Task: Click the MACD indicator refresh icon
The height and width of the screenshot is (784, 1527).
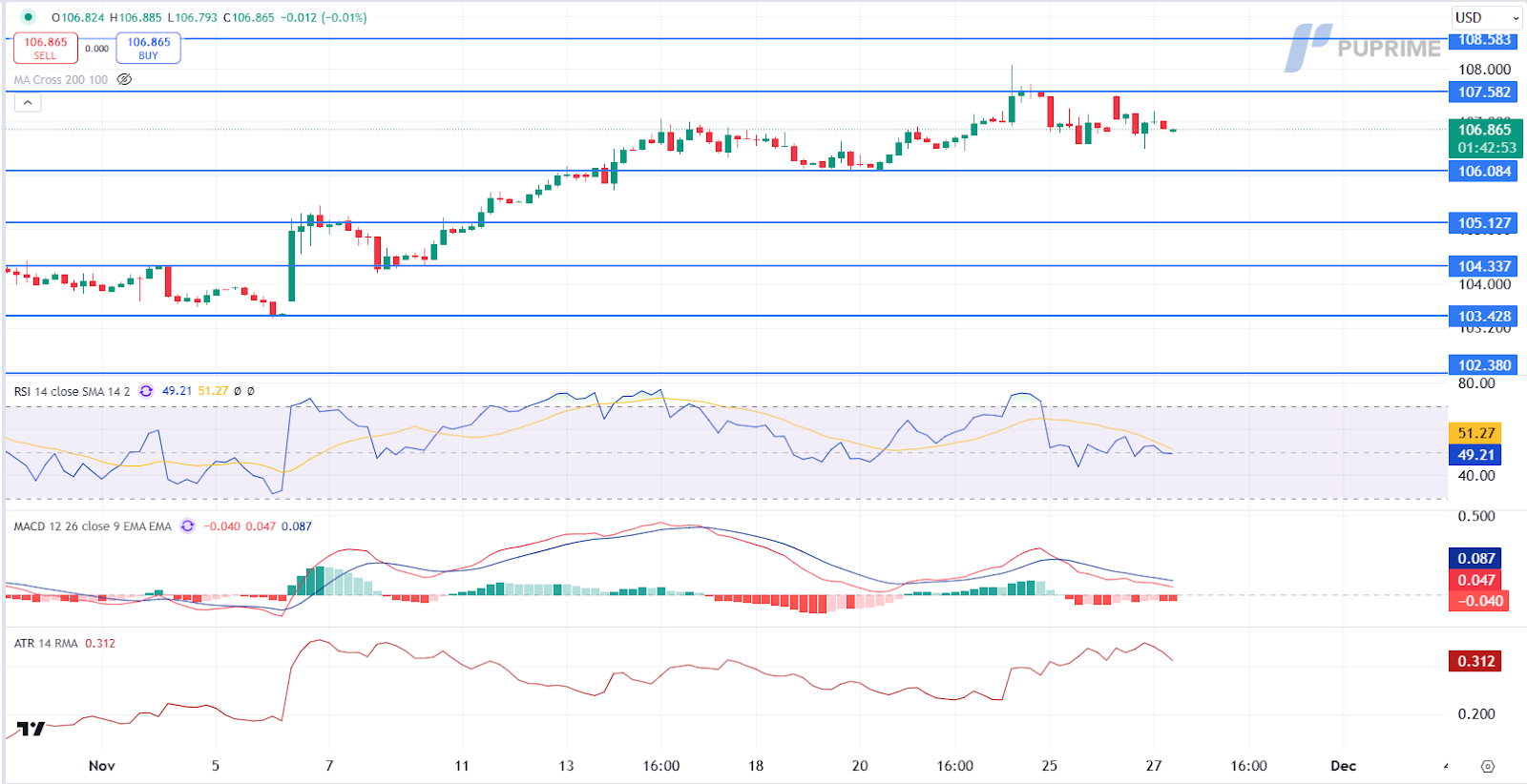Action: (187, 526)
